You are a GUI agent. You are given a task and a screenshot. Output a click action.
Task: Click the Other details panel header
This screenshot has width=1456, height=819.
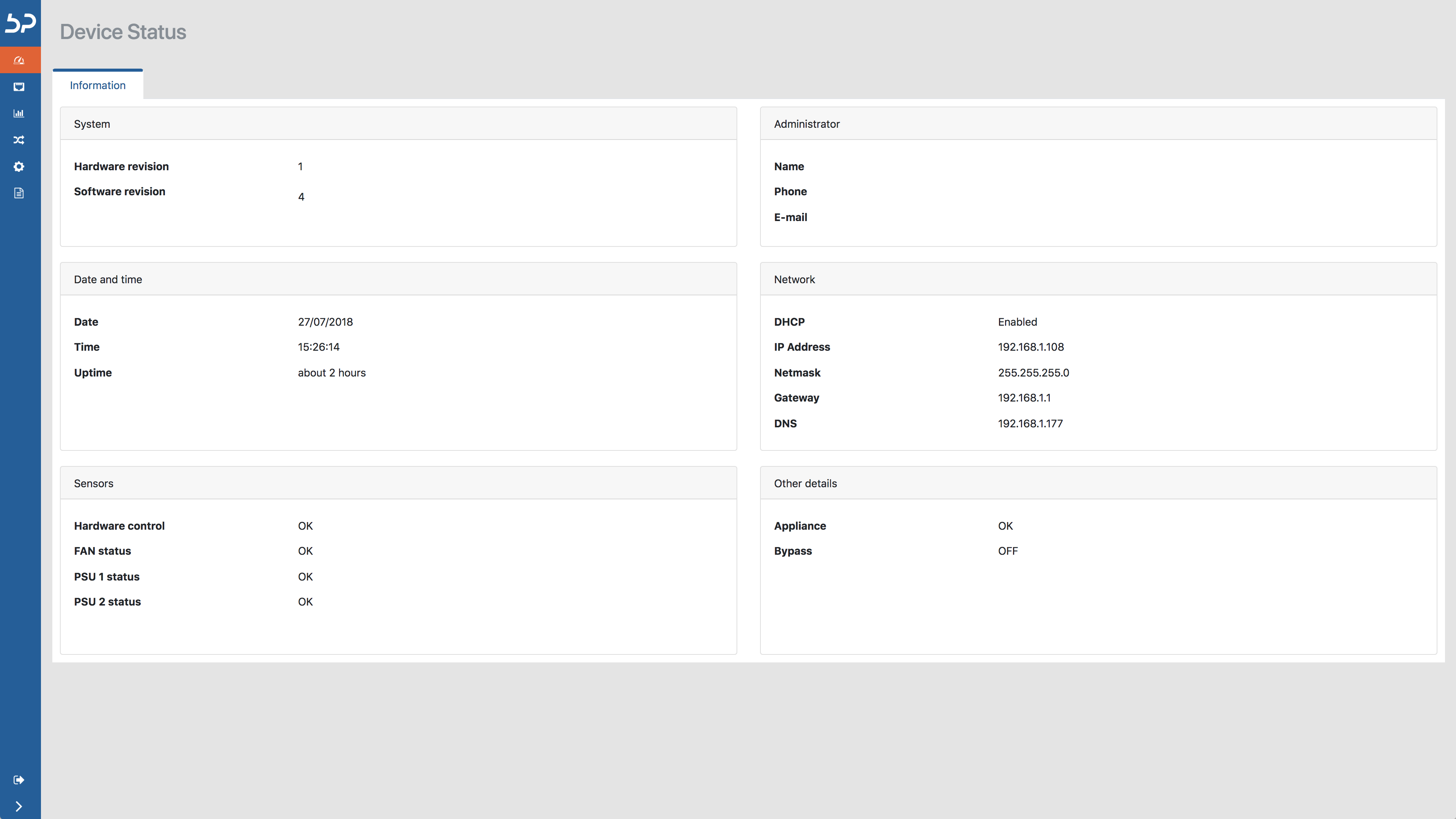[x=1098, y=483]
